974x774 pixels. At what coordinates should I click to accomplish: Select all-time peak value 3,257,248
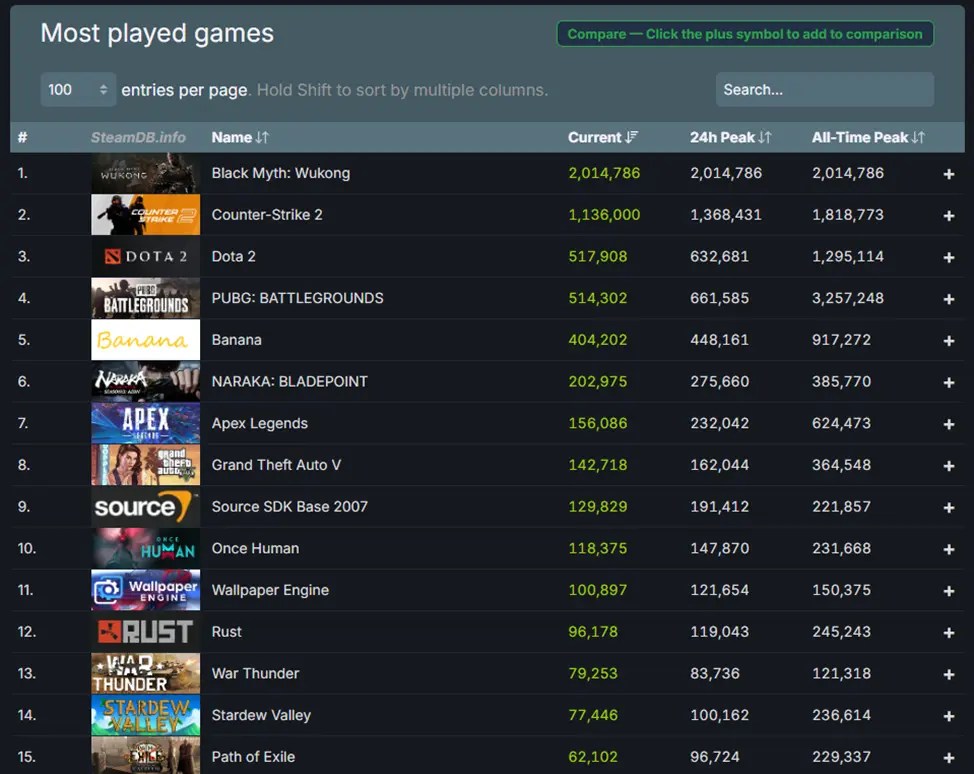(x=848, y=298)
